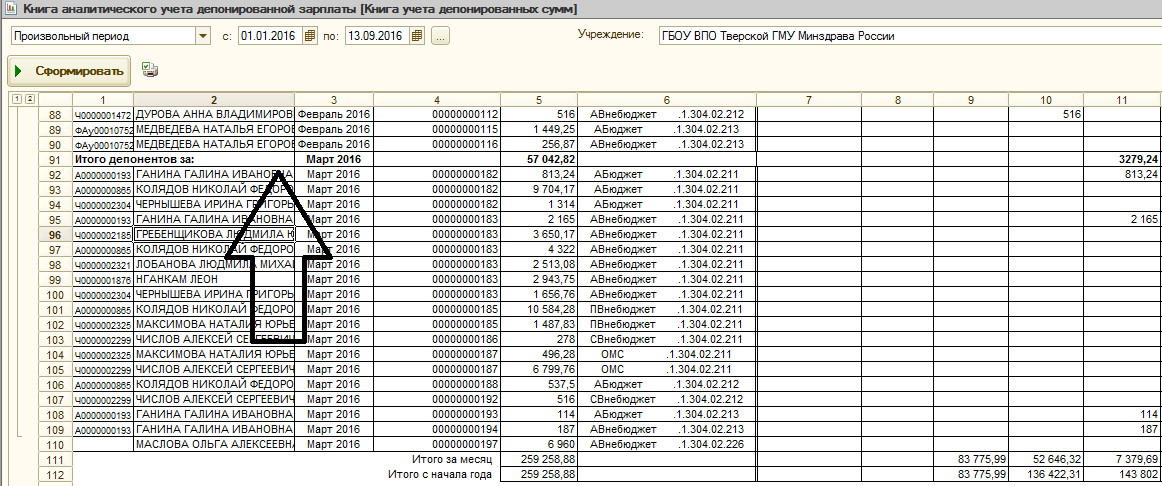The width and height of the screenshot is (1162, 486).
Task: Select the Итого депонентов за row 91
Action: tap(55, 159)
